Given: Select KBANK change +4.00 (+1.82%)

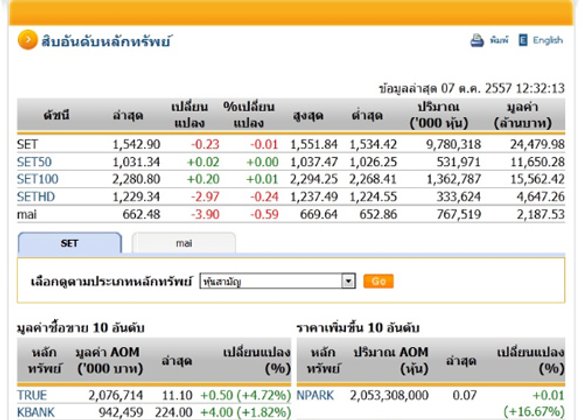Looking at the screenshot, I should point(245,412).
